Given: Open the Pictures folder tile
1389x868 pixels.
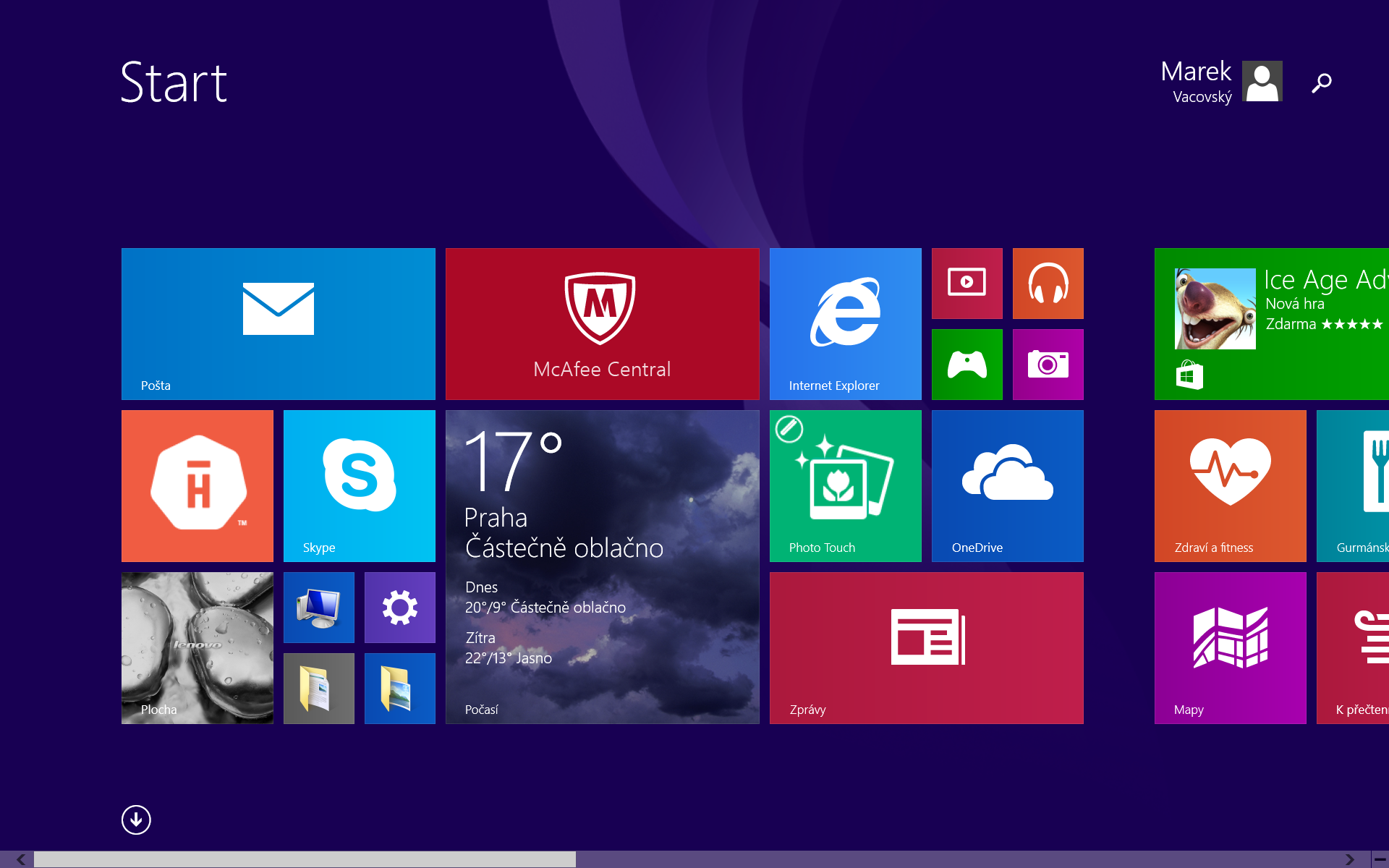Looking at the screenshot, I should (x=400, y=689).
